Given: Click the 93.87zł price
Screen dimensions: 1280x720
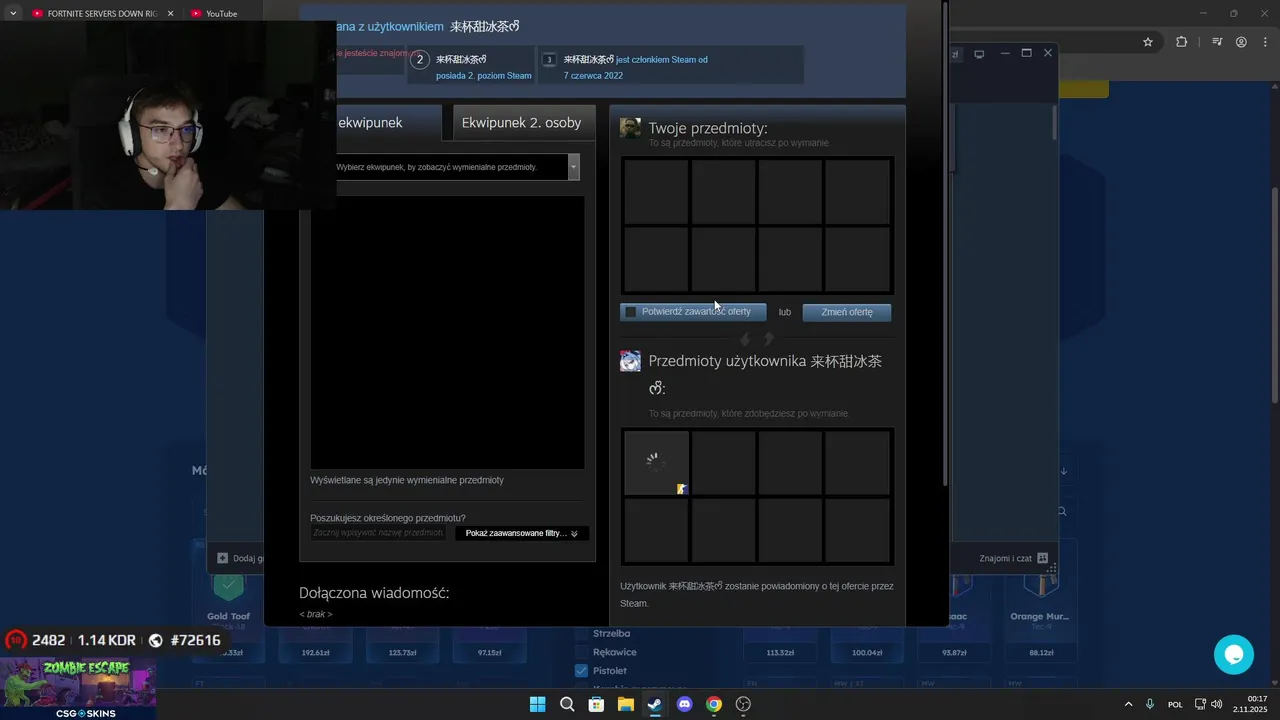Looking at the screenshot, I should 954,653.
